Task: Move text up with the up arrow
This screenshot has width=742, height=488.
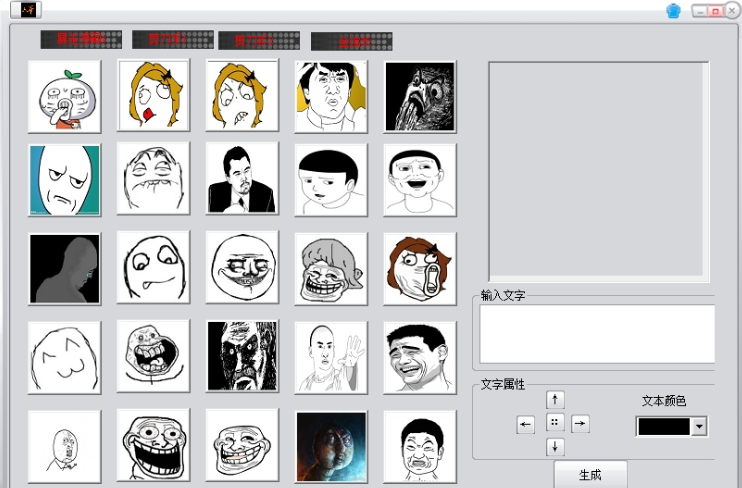Action: pos(555,399)
